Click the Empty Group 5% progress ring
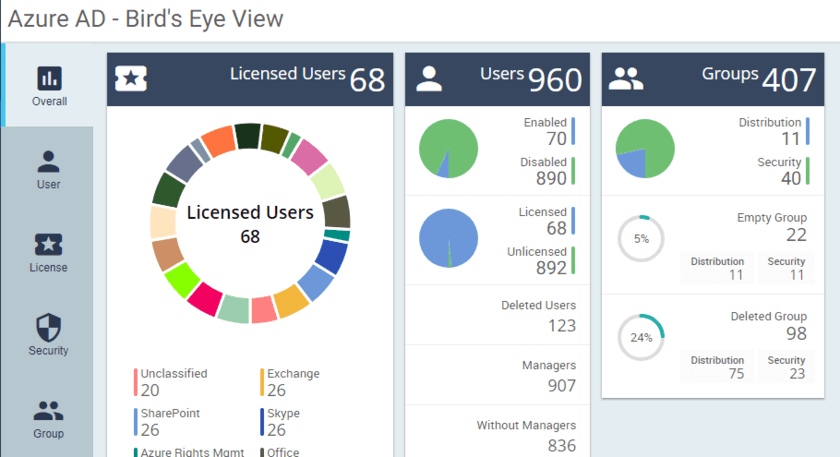 click(x=641, y=239)
